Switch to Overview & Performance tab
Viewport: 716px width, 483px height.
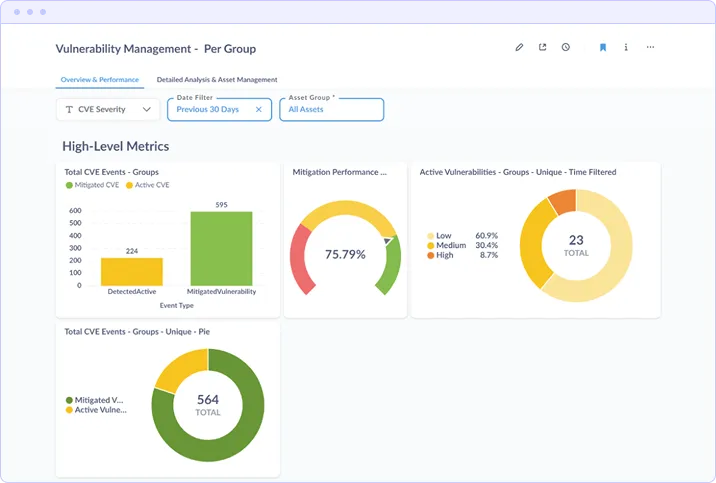100,79
